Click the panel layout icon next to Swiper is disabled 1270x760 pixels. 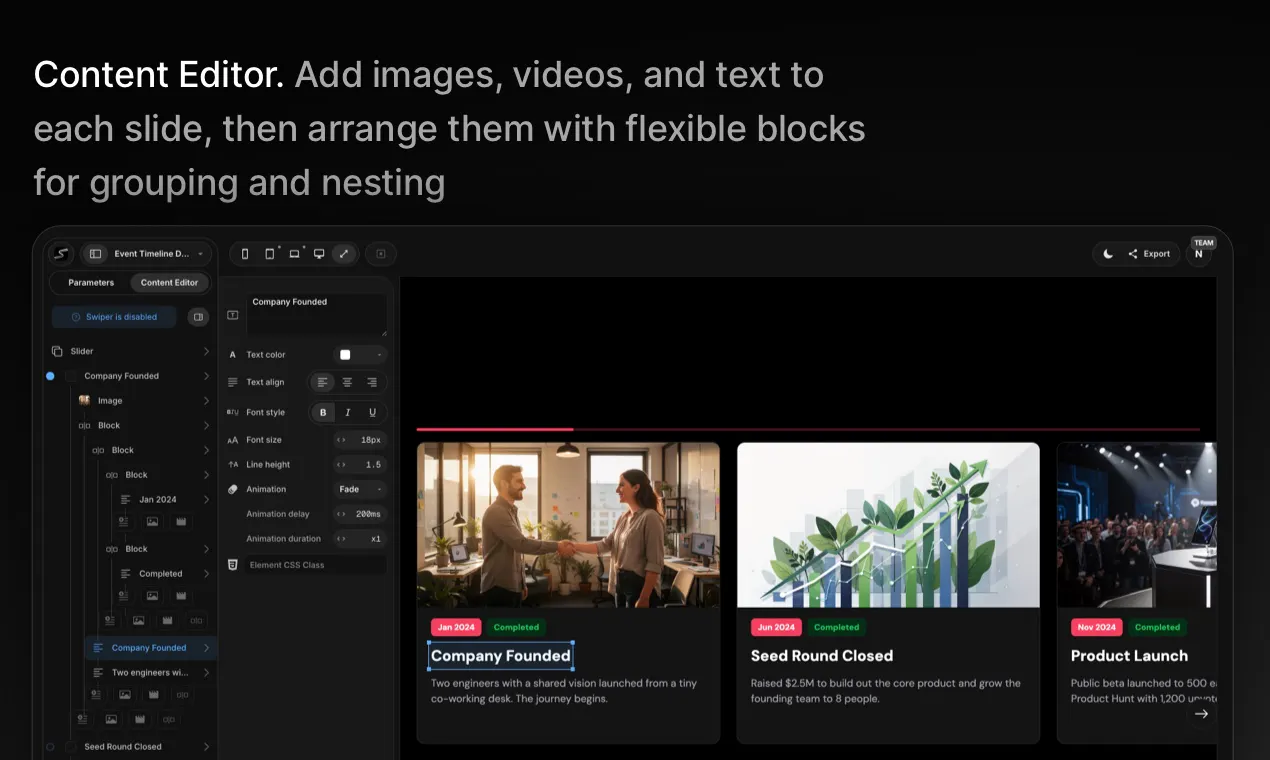point(198,317)
